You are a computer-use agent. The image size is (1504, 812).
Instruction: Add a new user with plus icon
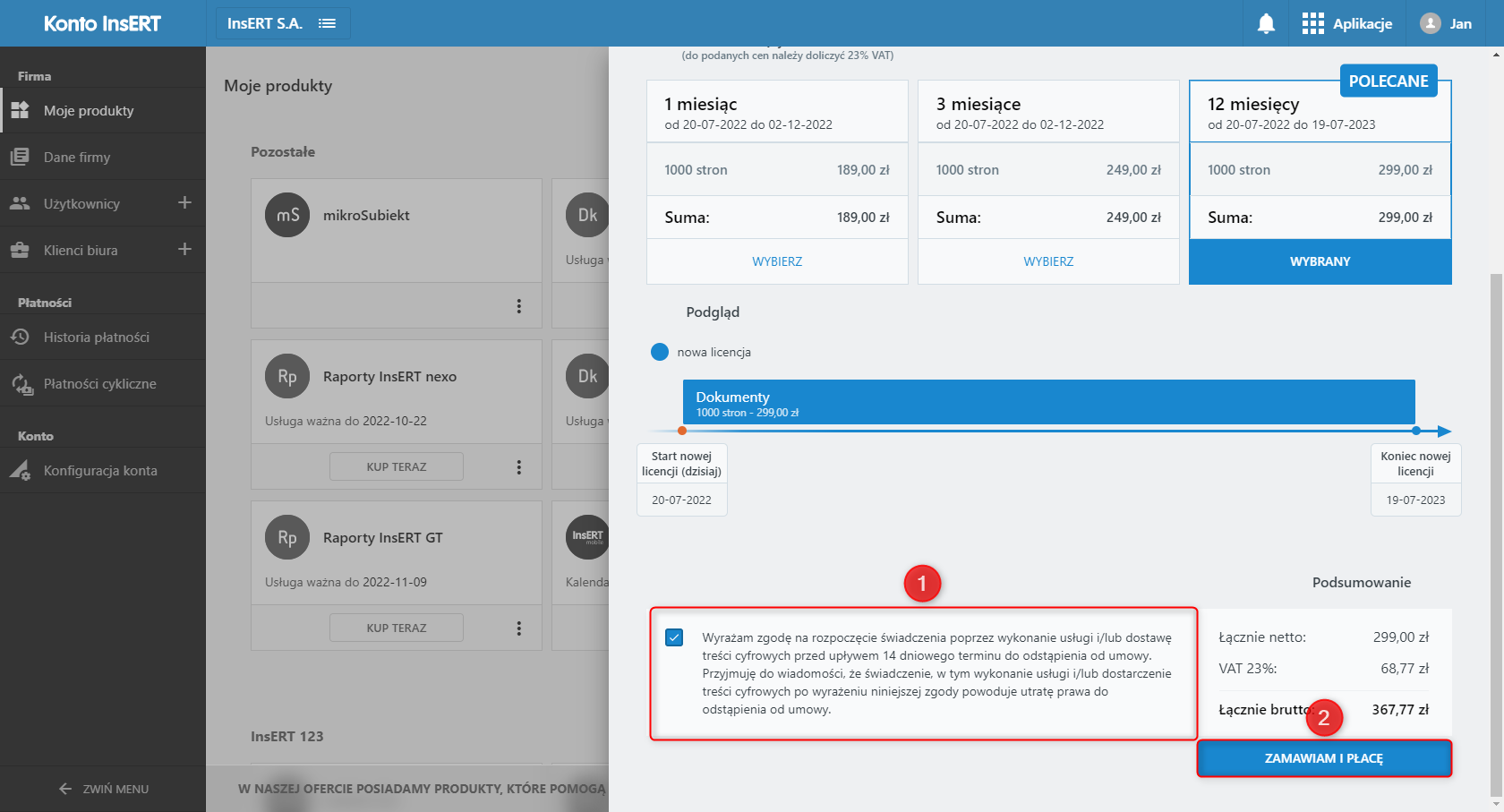[184, 203]
